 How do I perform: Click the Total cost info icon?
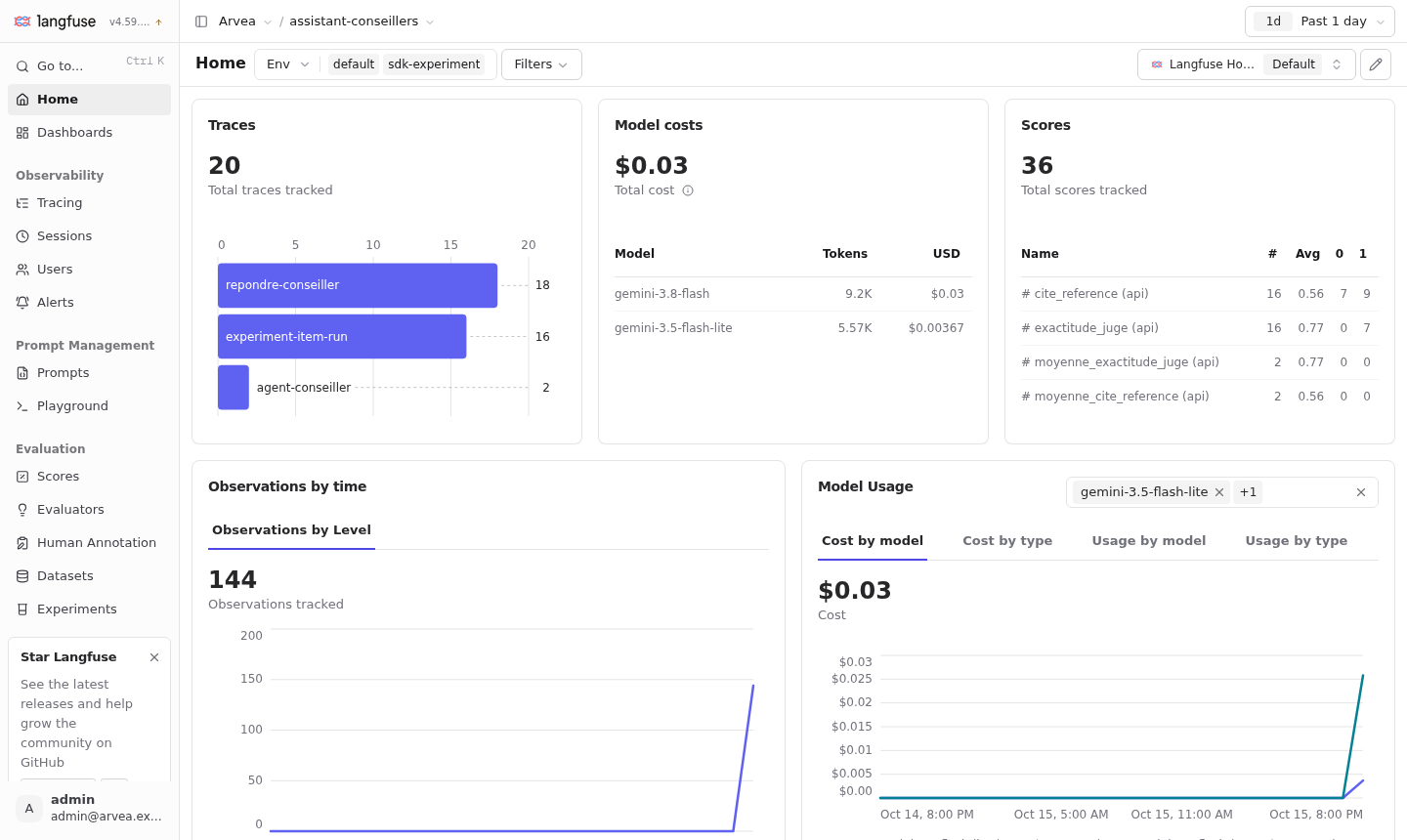688,190
